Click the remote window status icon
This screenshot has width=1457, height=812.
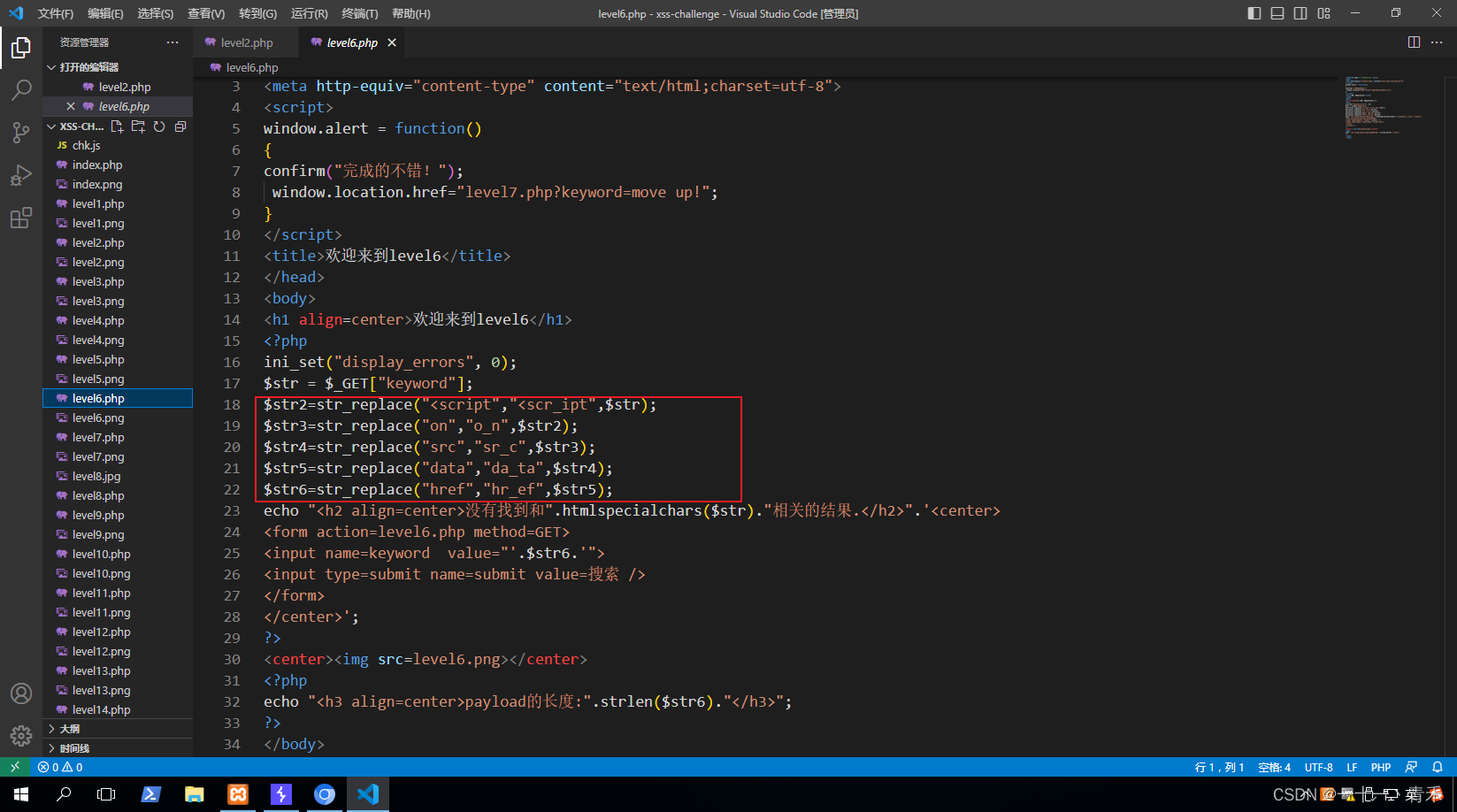pos(15,767)
